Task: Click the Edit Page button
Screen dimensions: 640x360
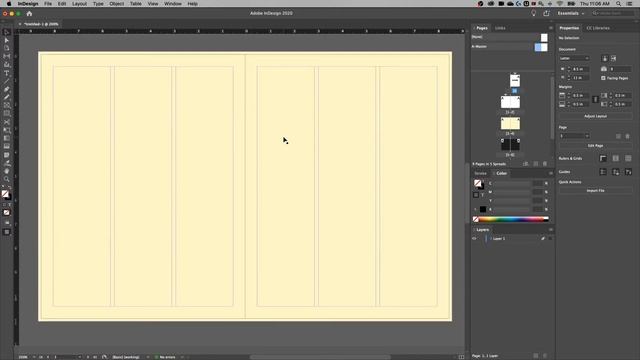Action: [595, 146]
